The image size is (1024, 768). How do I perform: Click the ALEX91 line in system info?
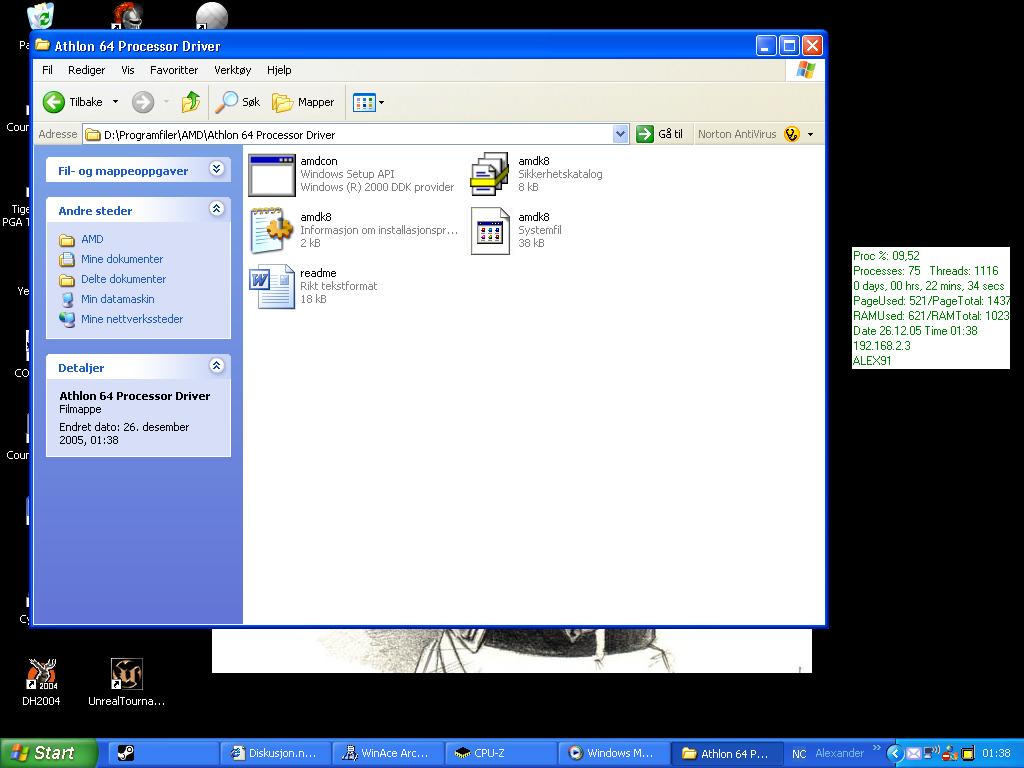click(x=872, y=360)
